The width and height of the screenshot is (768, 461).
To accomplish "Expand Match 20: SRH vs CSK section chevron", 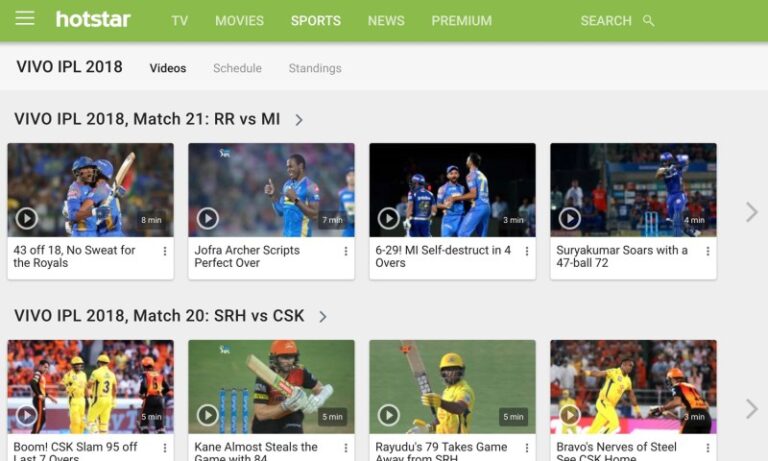I will [x=322, y=317].
